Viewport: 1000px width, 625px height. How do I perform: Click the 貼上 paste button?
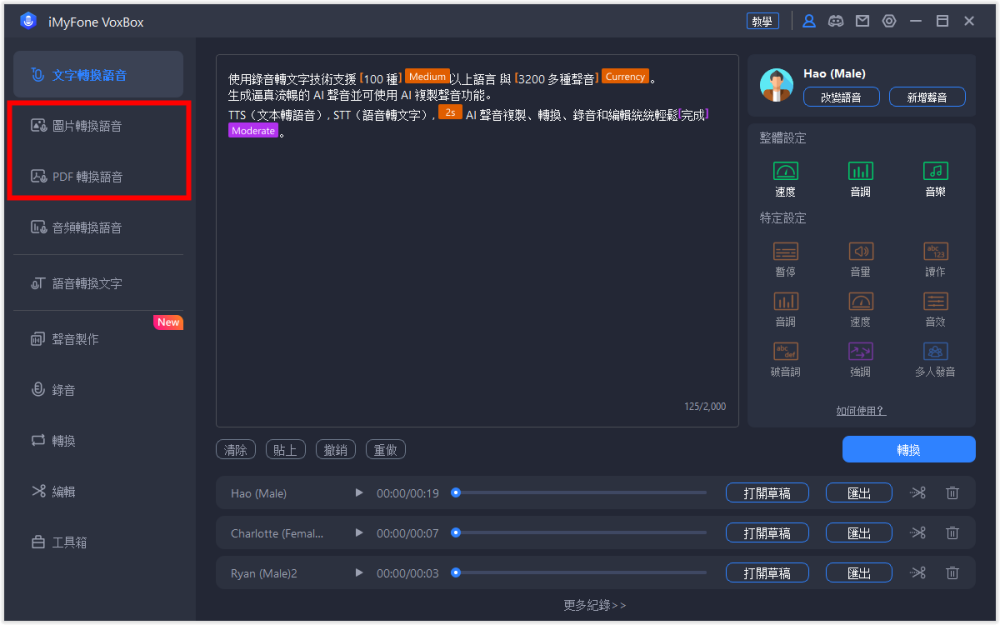285,450
